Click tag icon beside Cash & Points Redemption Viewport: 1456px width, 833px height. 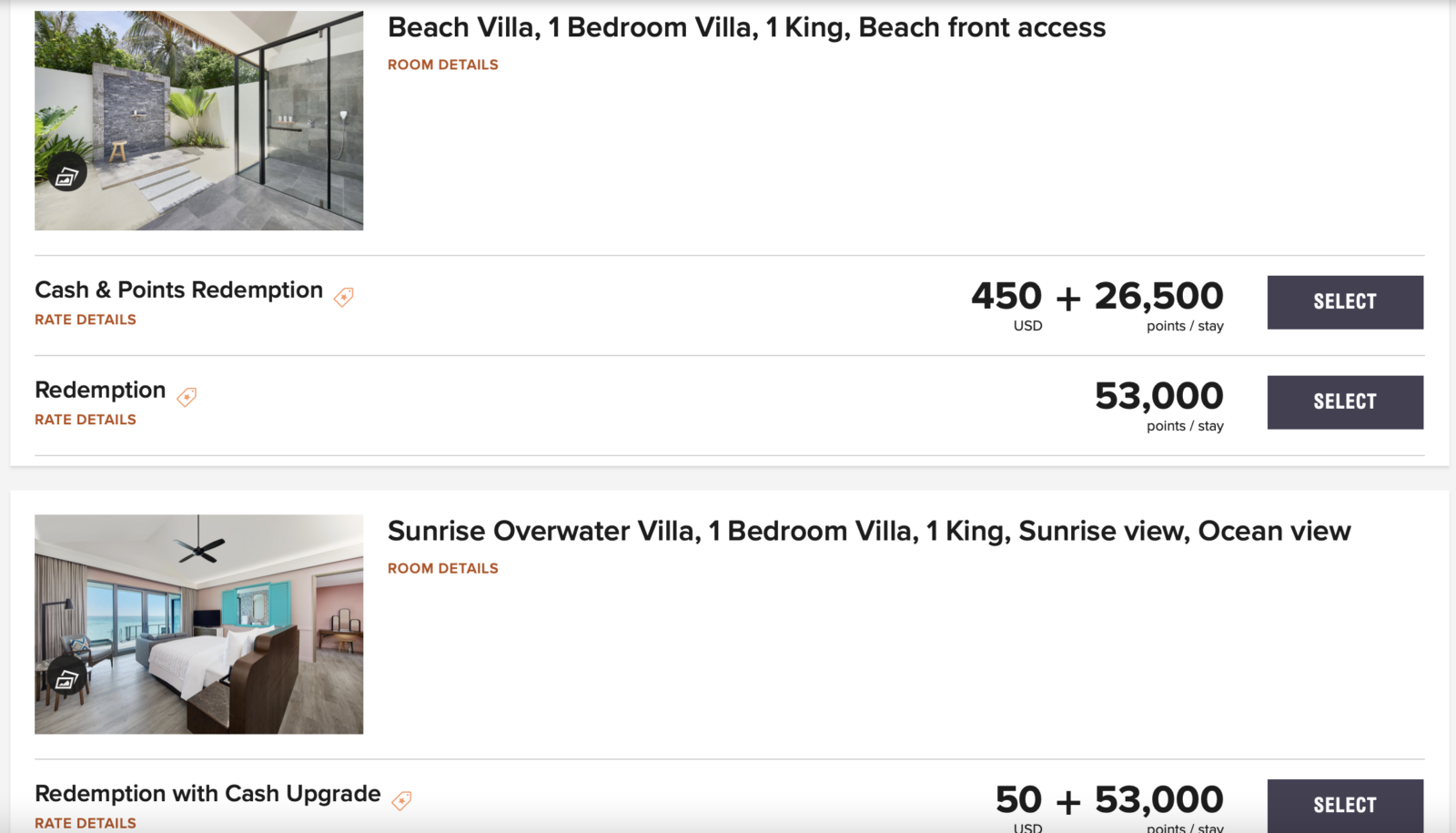click(344, 297)
